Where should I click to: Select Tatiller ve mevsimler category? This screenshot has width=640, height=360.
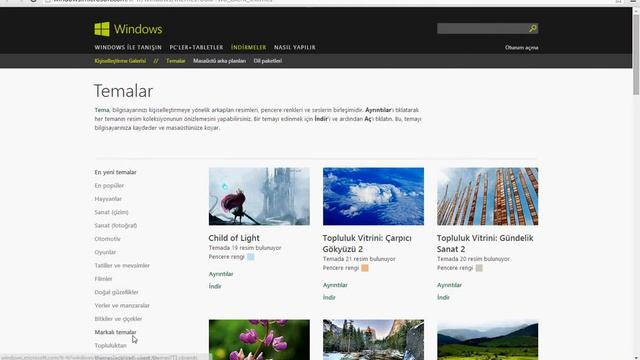[x=122, y=265]
